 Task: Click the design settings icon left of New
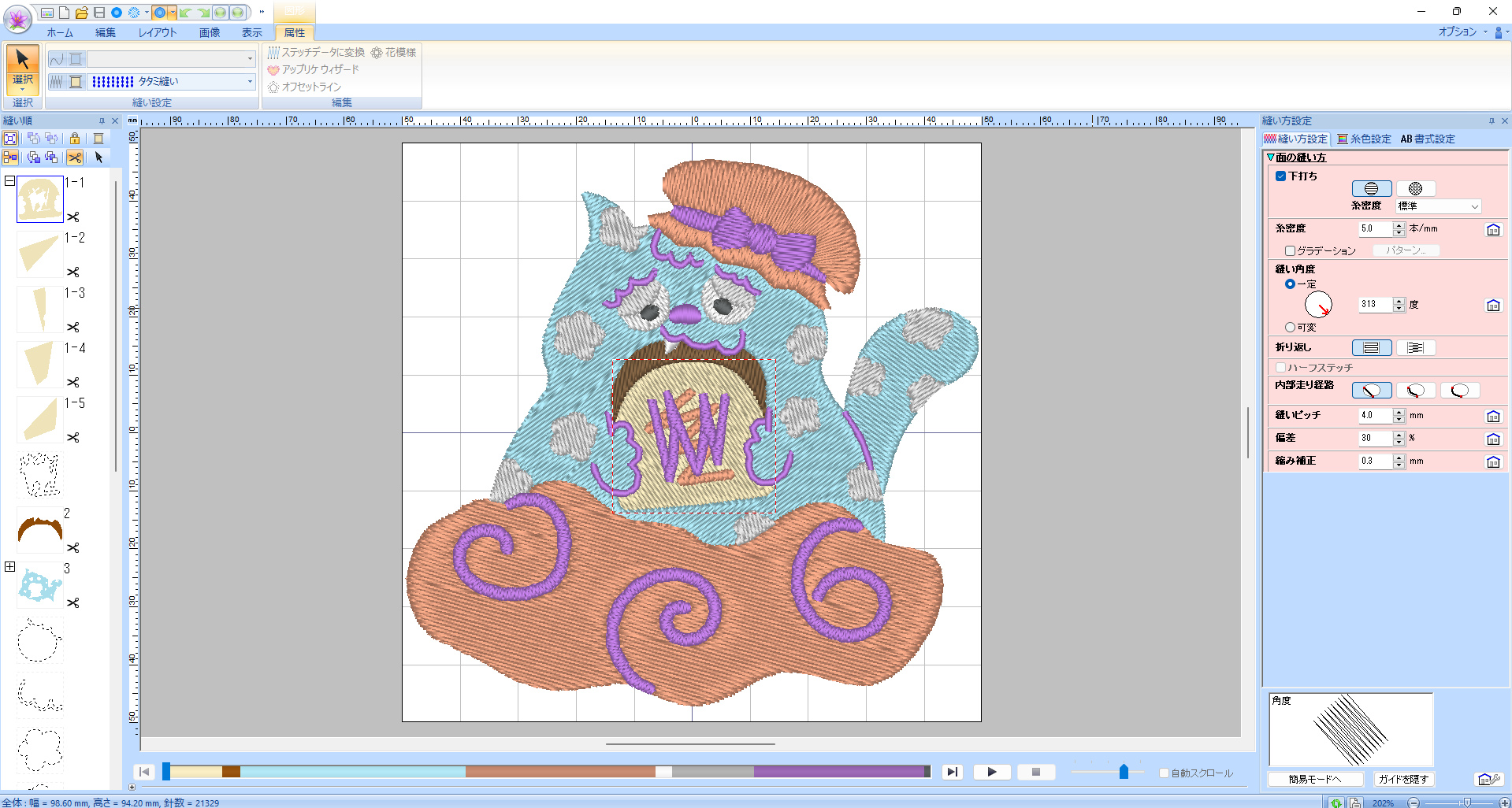pos(47,13)
